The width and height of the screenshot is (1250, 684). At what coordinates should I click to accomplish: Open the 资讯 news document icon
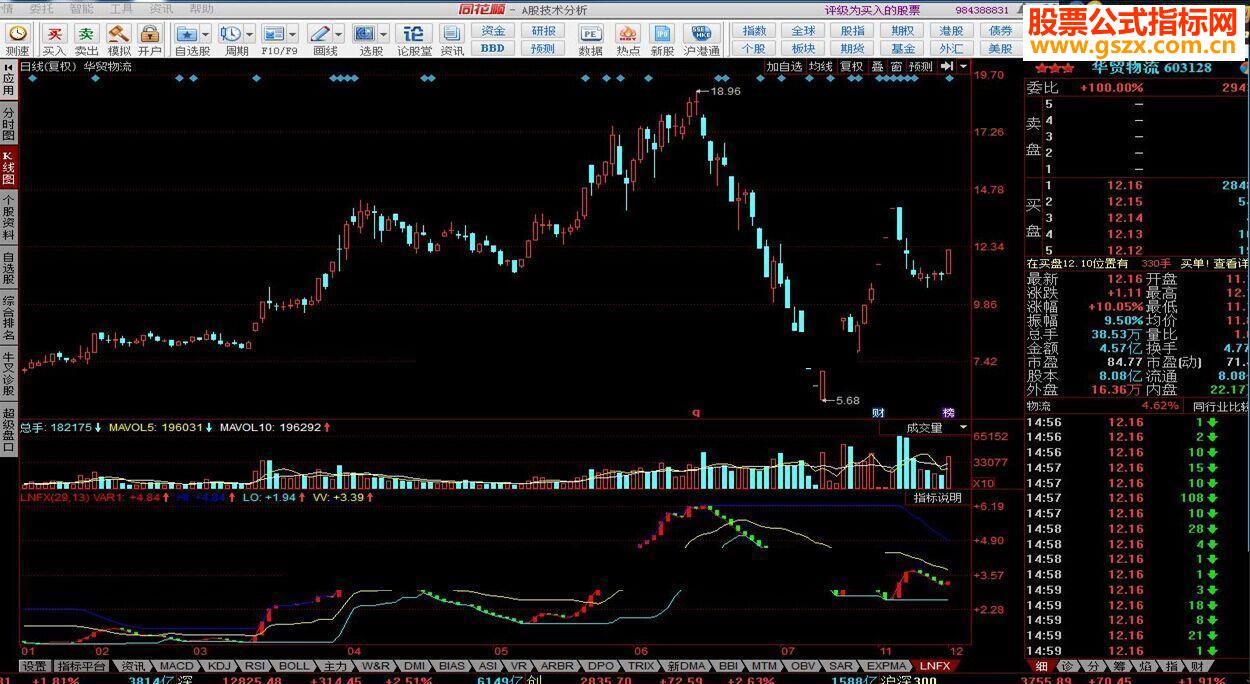[452, 39]
